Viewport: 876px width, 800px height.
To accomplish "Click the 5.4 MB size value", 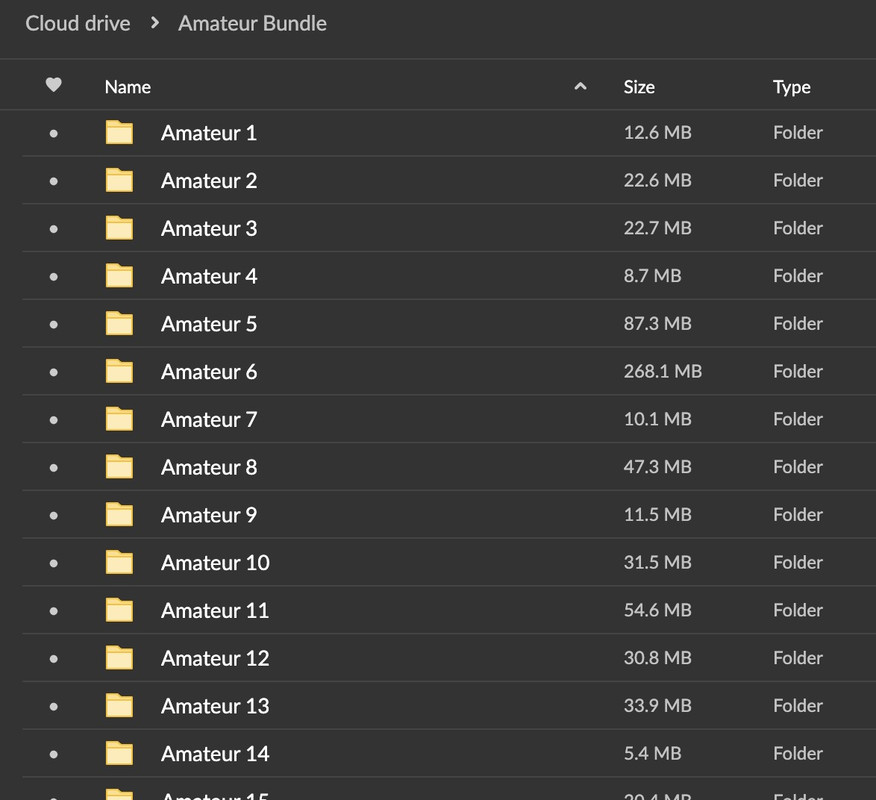I will point(653,753).
